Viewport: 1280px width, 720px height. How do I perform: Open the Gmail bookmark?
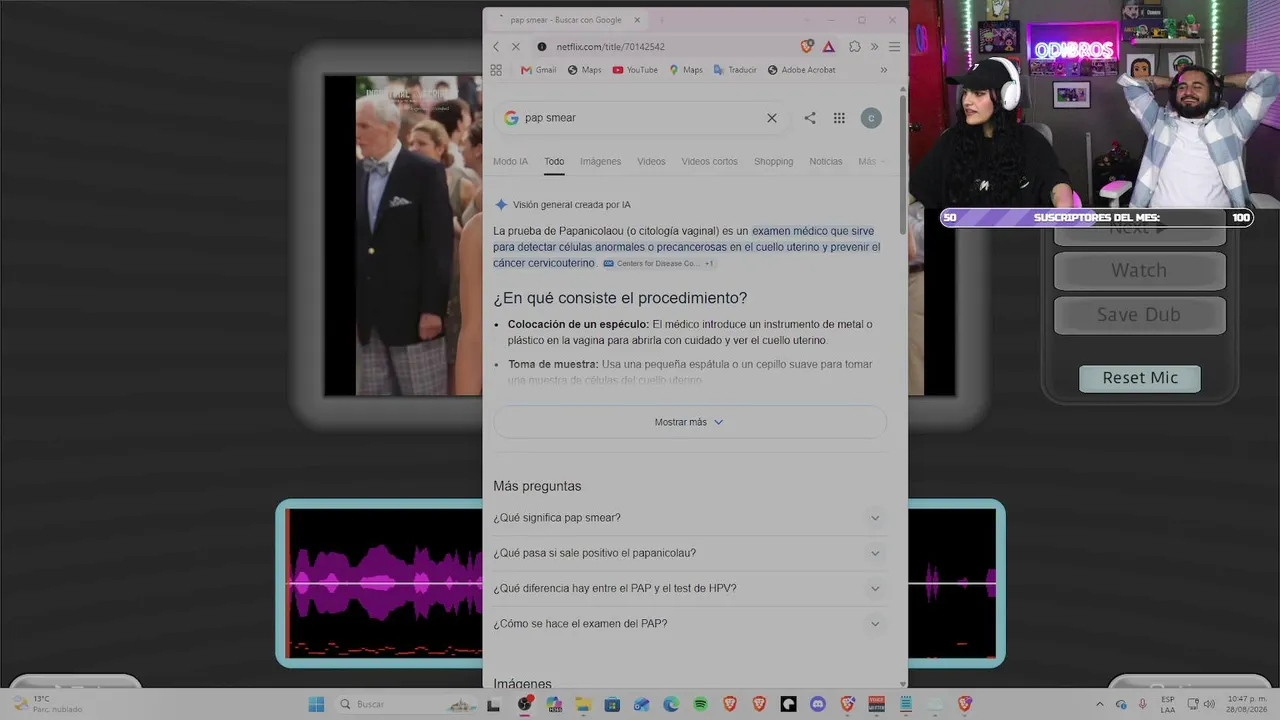[x=538, y=70]
